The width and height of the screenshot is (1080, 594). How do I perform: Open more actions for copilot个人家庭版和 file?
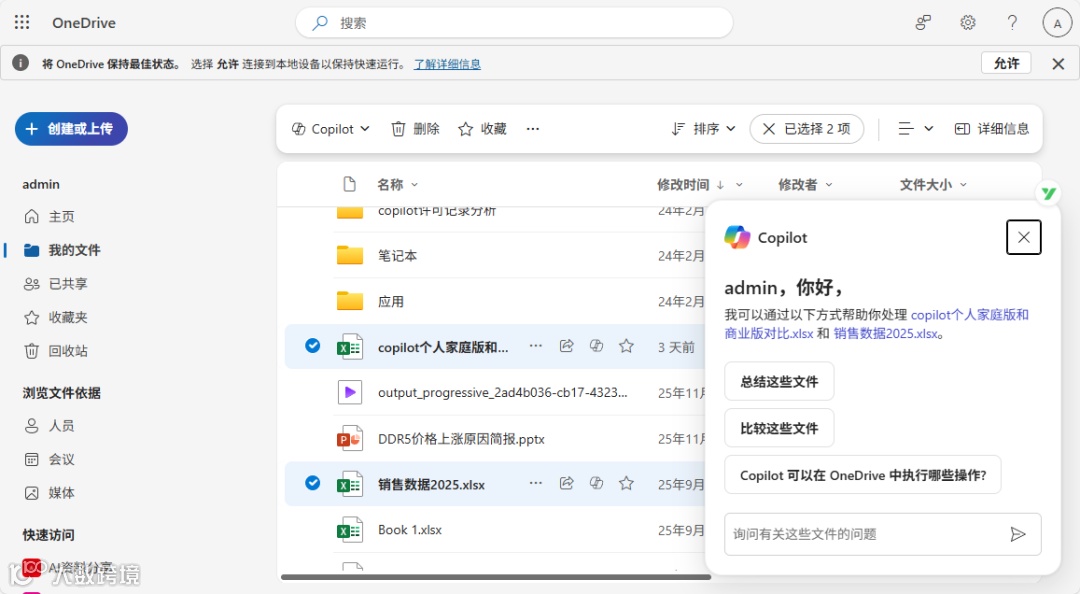point(535,346)
